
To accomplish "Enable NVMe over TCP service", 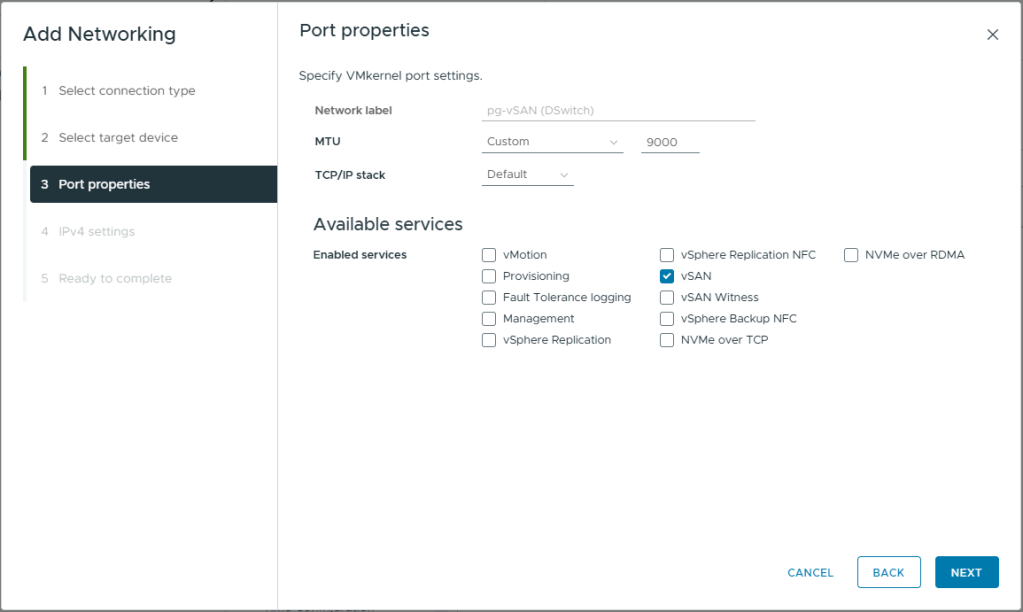I will pyautogui.click(x=667, y=340).
